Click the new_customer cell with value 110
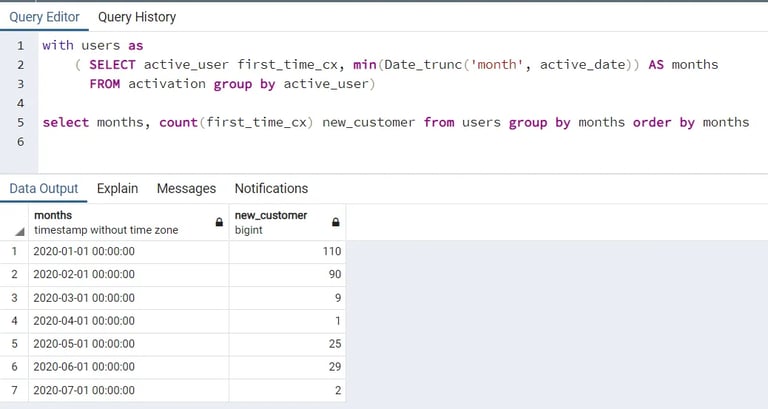Viewport: 768px width, 409px height. tap(288, 252)
